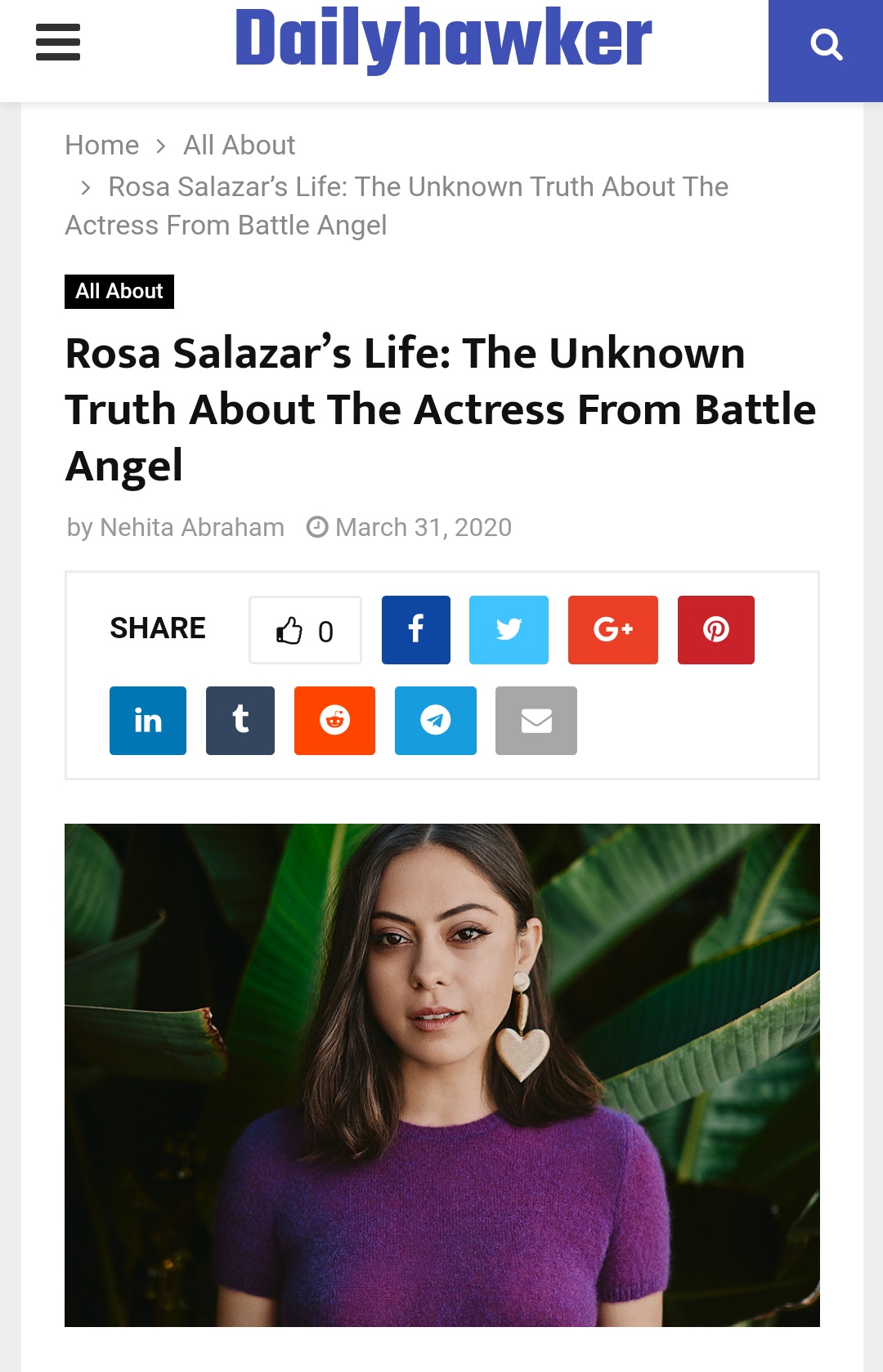Open the All About category tag
The width and height of the screenshot is (883, 1372).
click(x=119, y=292)
